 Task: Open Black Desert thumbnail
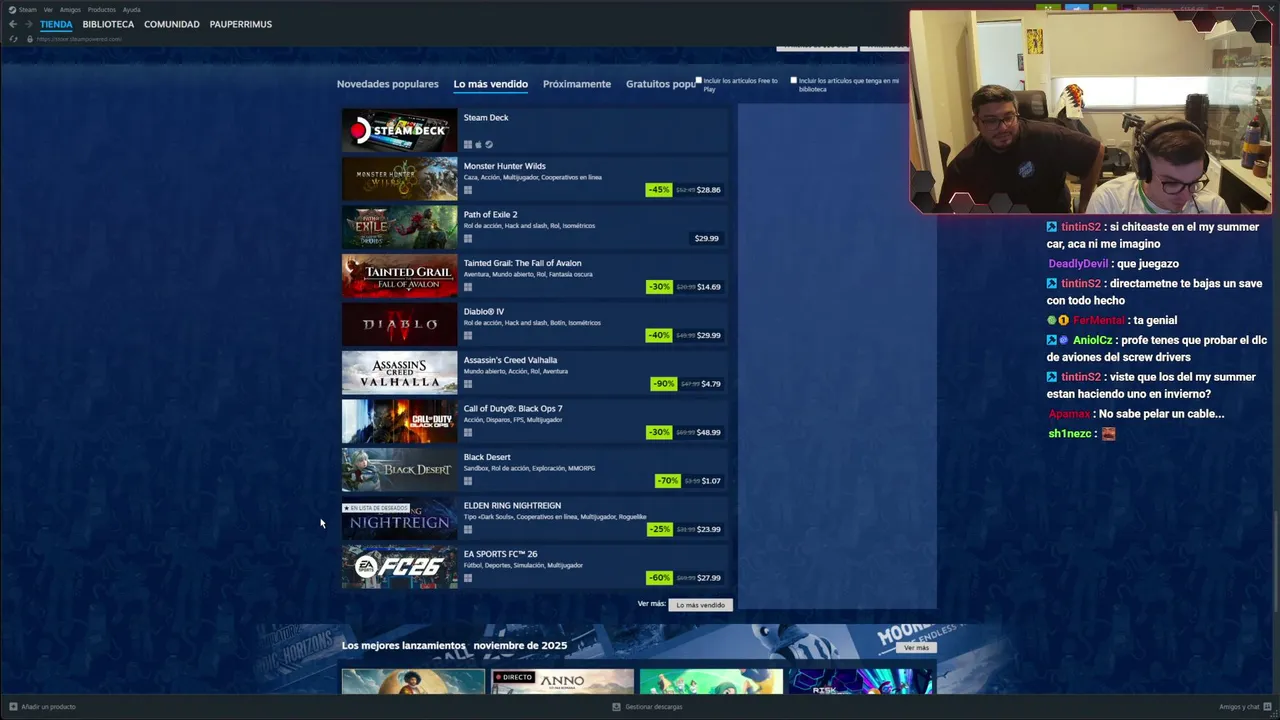tap(399, 470)
